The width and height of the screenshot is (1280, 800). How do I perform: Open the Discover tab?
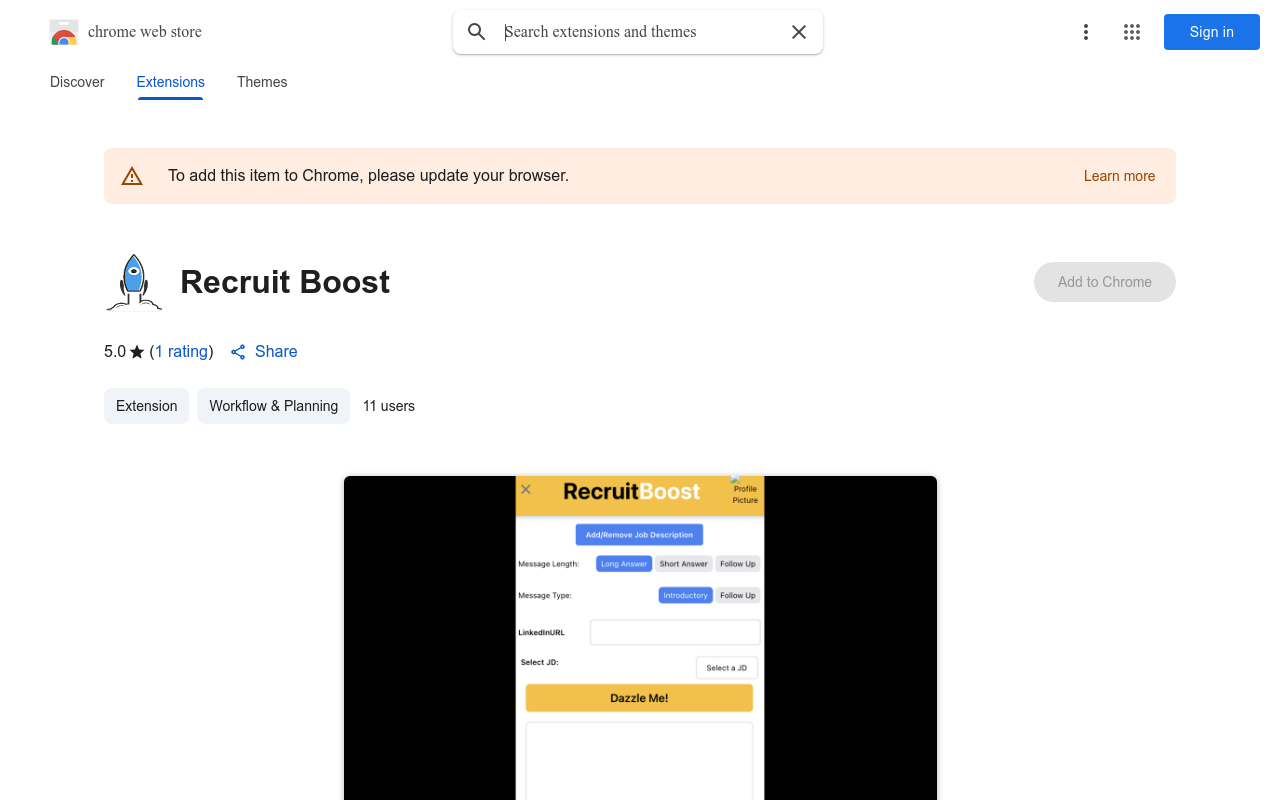(77, 82)
